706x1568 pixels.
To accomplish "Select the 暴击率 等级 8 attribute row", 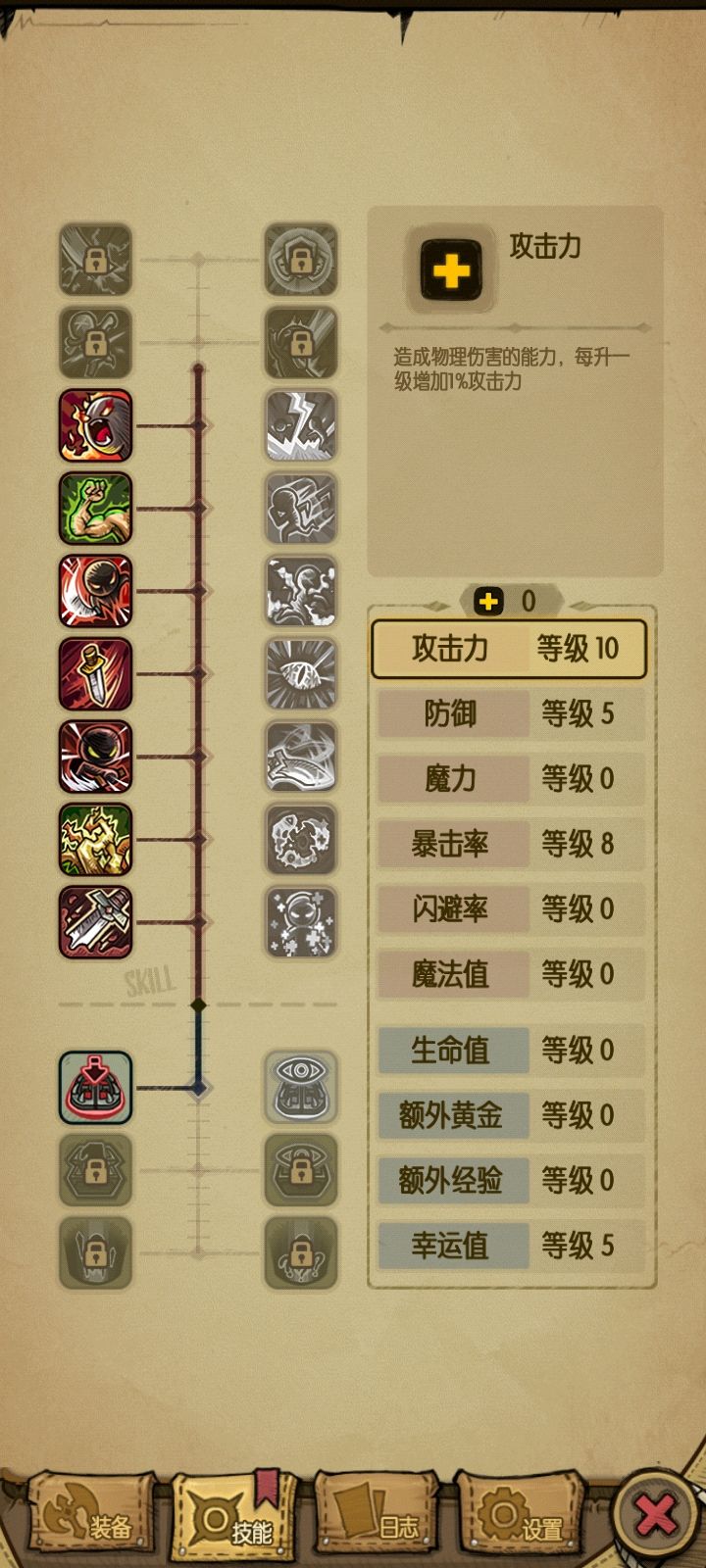I will [511, 844].
